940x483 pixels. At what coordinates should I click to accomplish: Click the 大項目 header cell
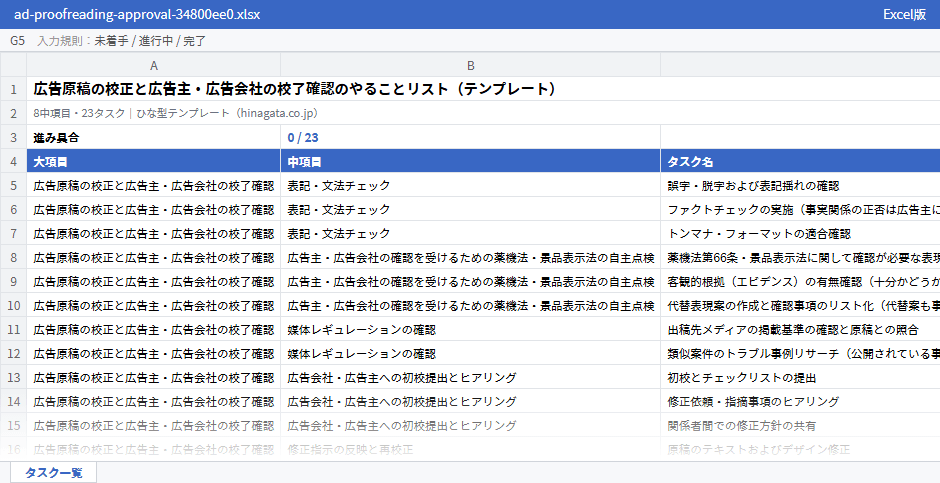click(x=153, y=162)
